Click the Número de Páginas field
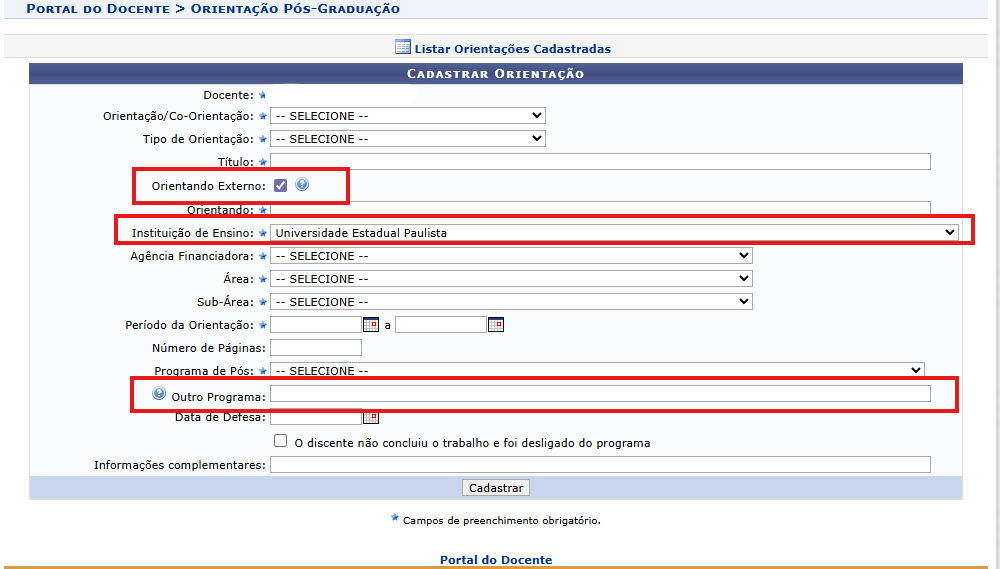 click(316, 348)
